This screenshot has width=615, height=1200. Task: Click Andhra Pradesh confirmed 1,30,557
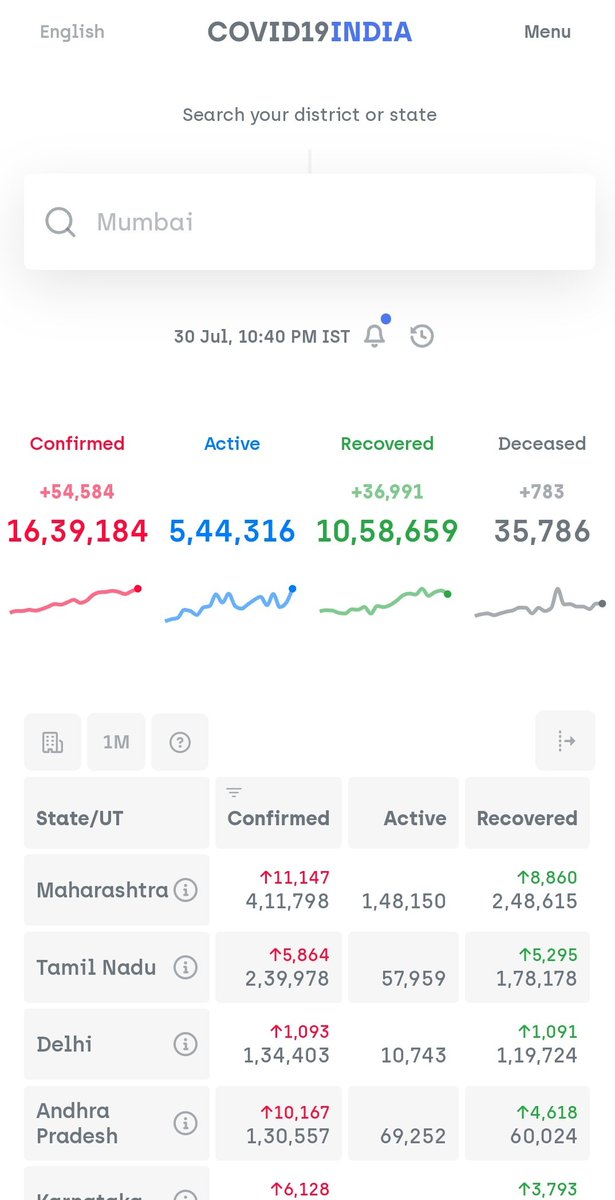tap(286, 1136)
